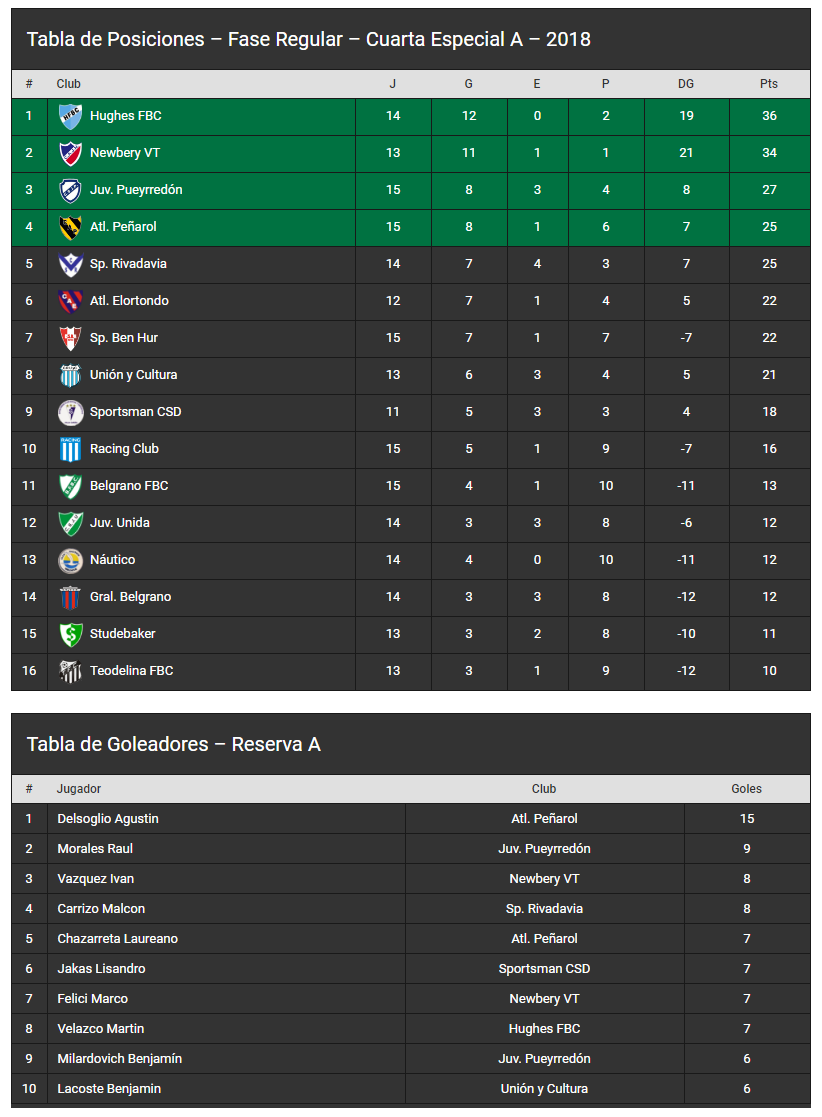Click the DG column header
The width and height of the screenshot is (822, 1117).
pos(685,84)
